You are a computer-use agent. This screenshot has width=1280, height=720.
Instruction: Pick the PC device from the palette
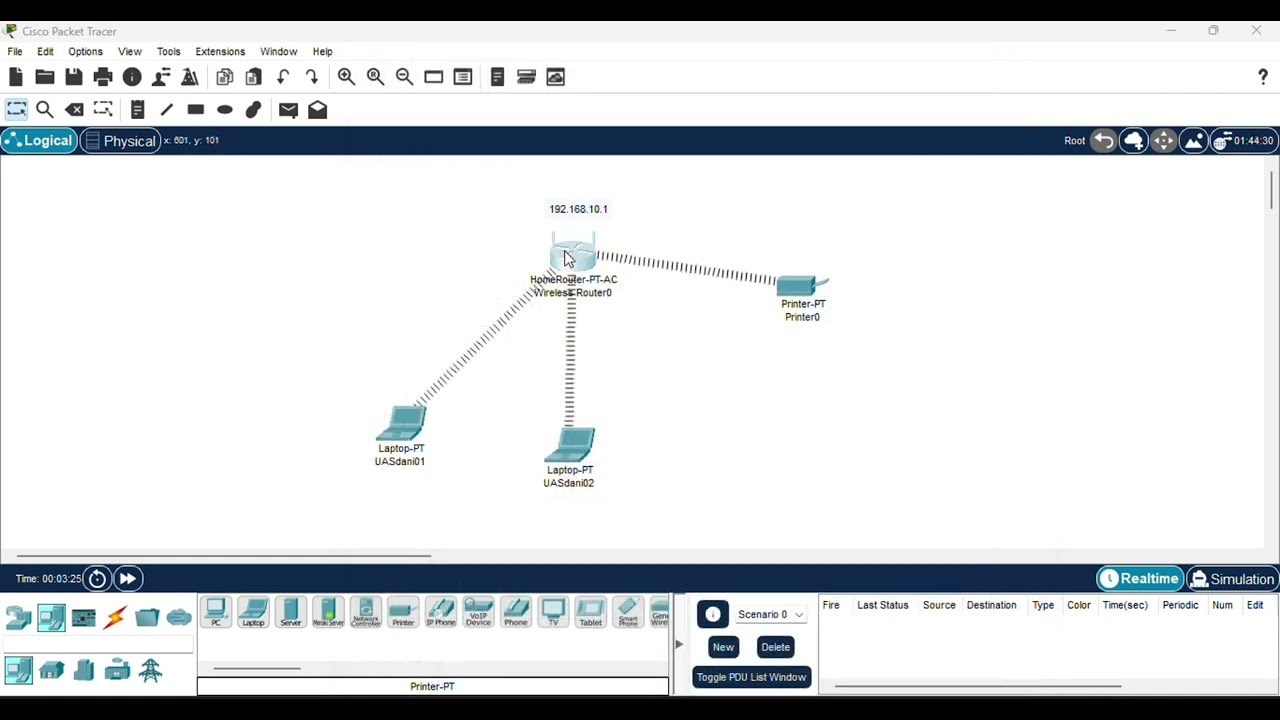(216, 613)
